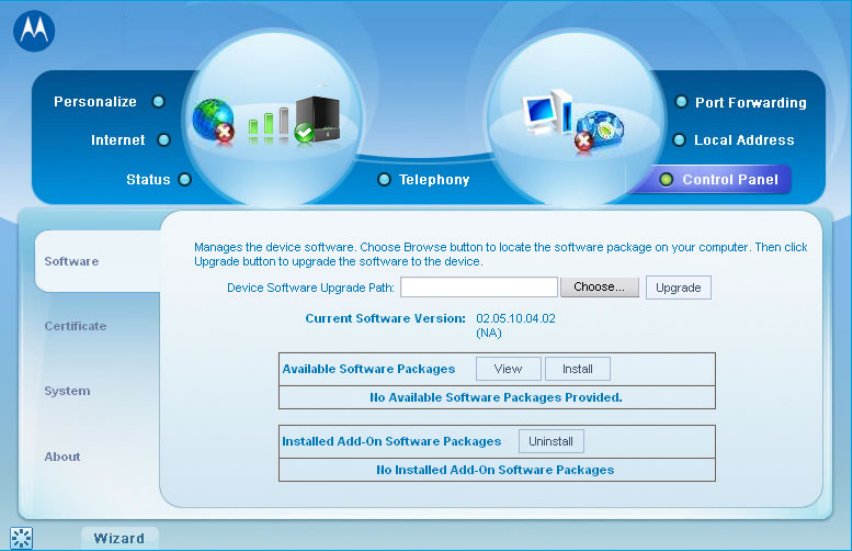Show the About tab
Viewport: 852px width, 551px height.
(x=62, y=457)
